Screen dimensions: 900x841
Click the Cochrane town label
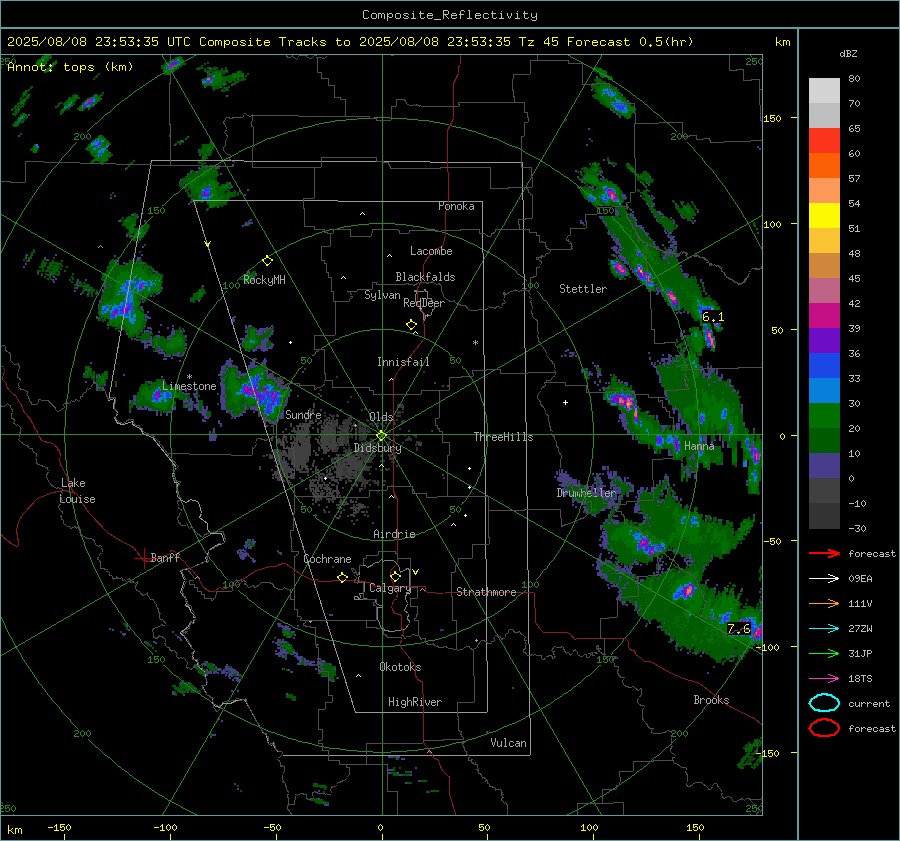(327, 559)
